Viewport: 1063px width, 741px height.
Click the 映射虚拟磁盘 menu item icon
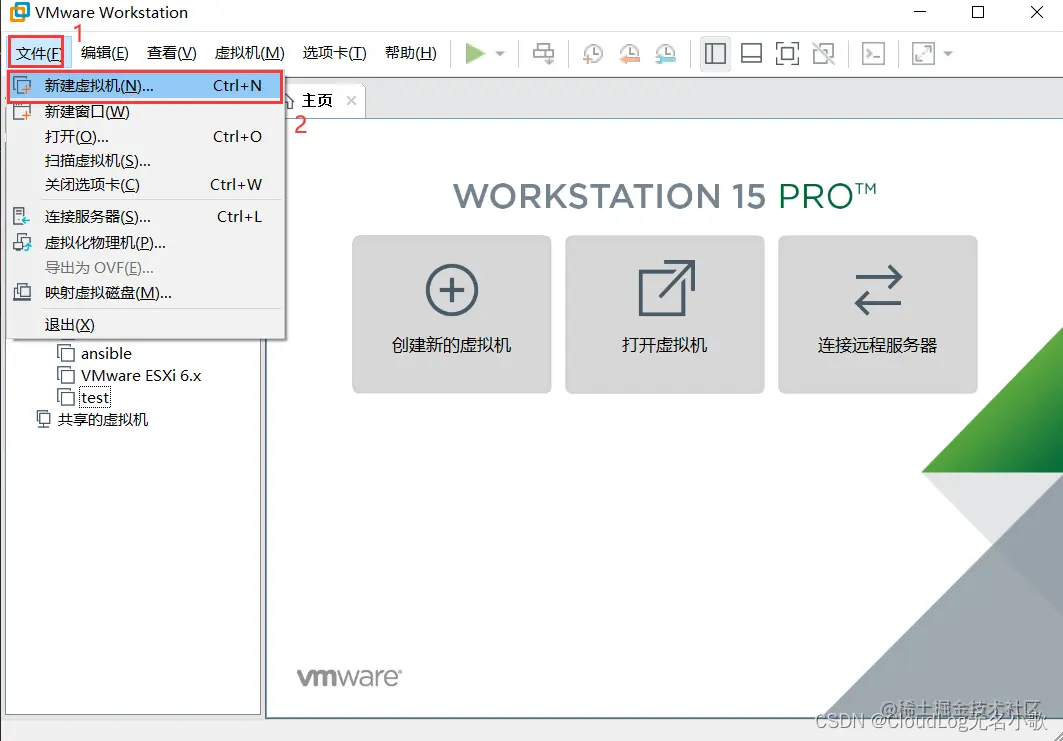point(22,293)
